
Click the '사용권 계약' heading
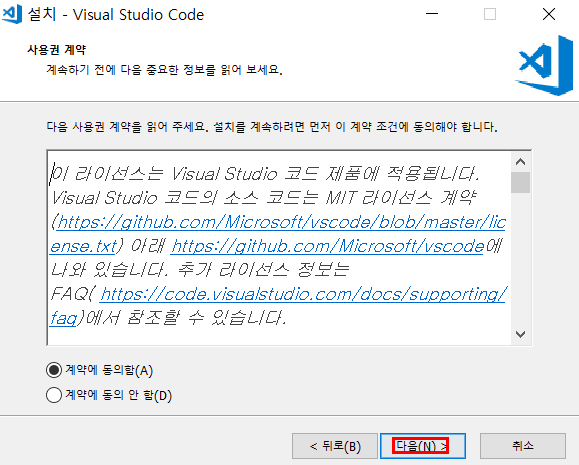56,49
